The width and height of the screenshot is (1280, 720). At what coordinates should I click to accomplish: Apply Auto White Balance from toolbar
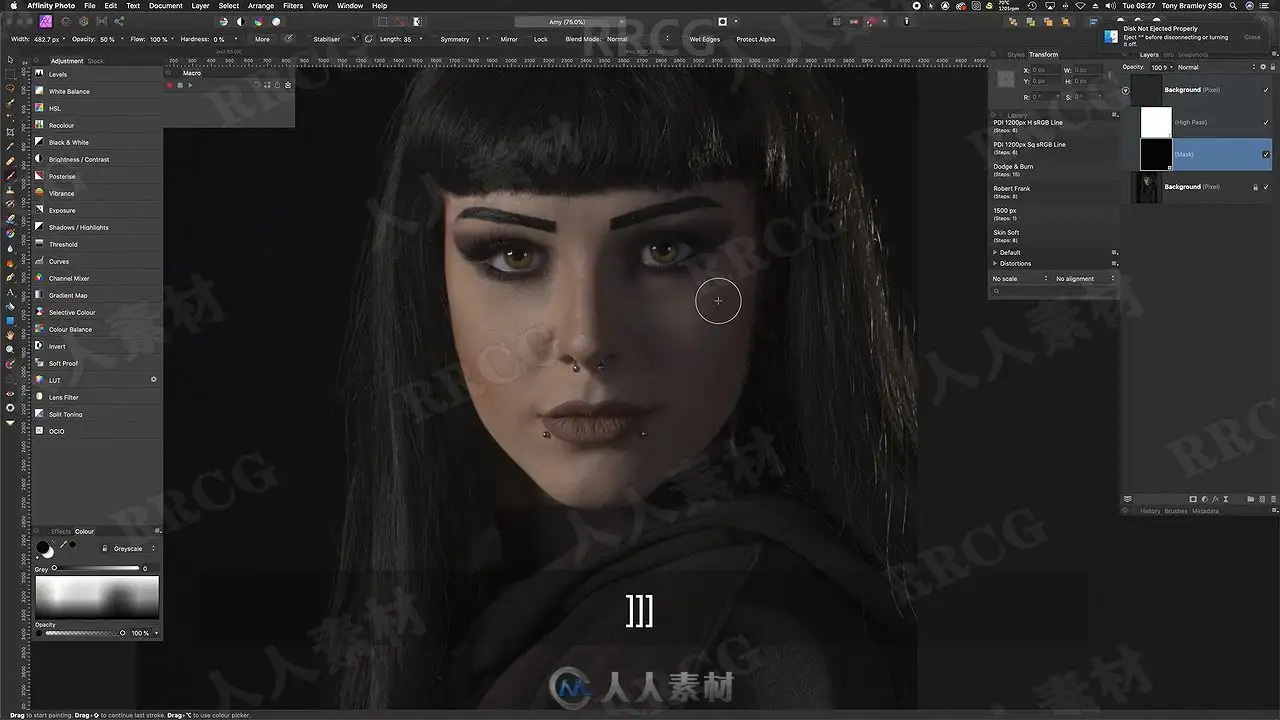tap(276, 21)
